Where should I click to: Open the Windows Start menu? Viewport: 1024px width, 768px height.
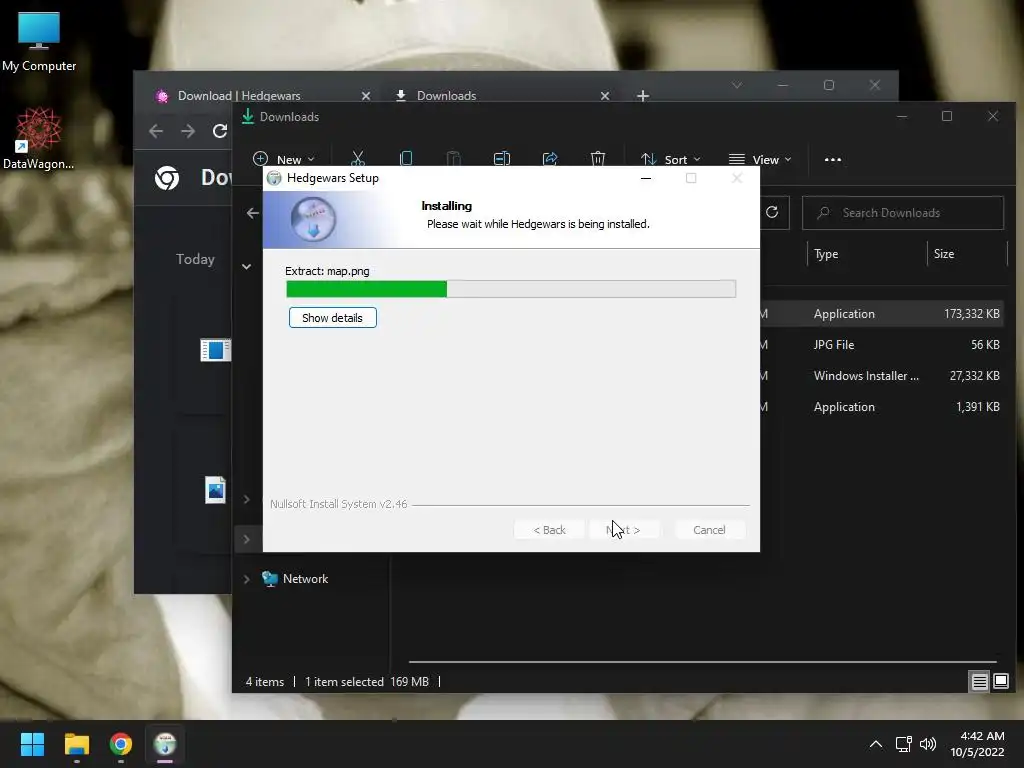[32, 744]
